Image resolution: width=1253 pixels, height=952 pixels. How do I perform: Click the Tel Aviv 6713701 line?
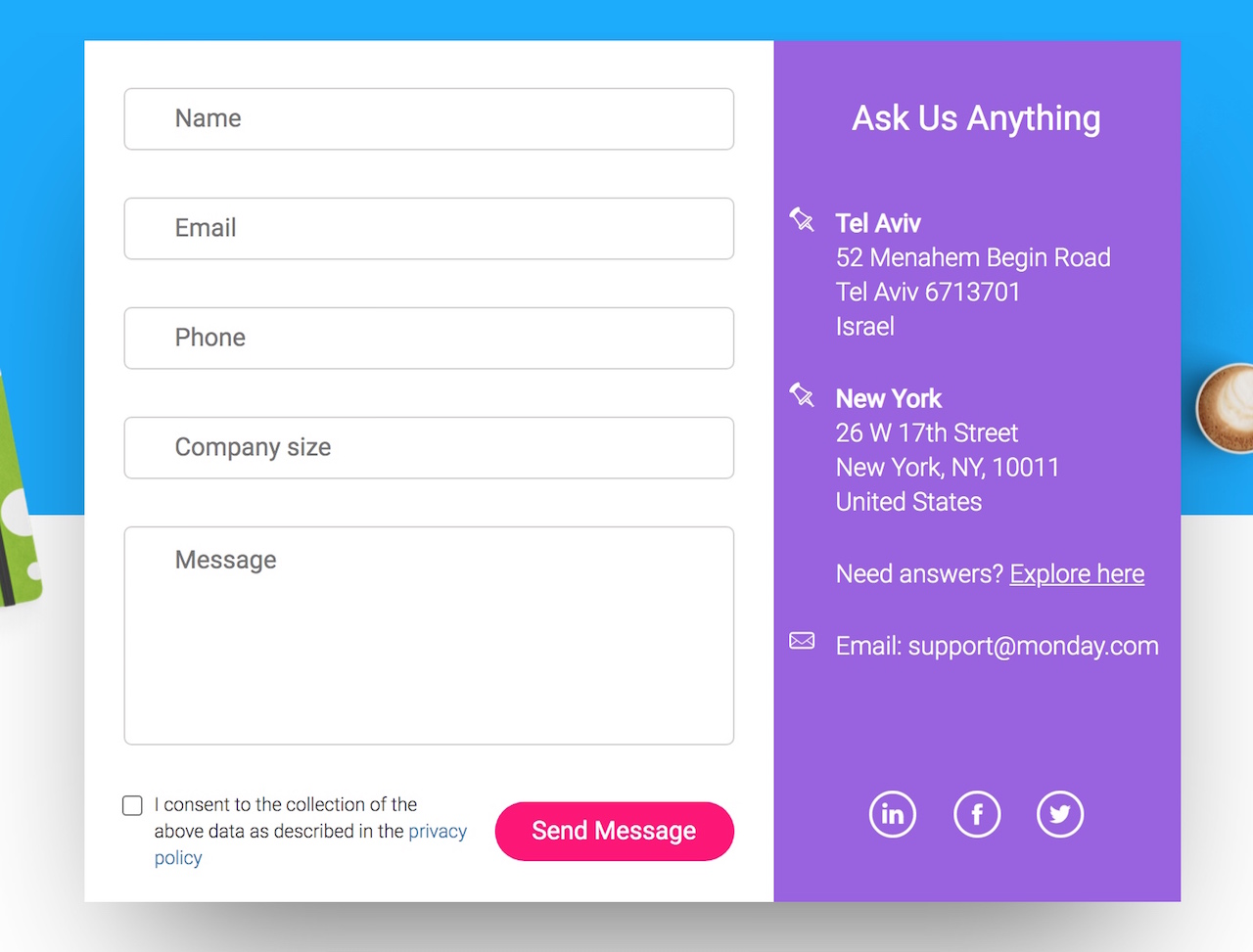(x=928, y=293)
